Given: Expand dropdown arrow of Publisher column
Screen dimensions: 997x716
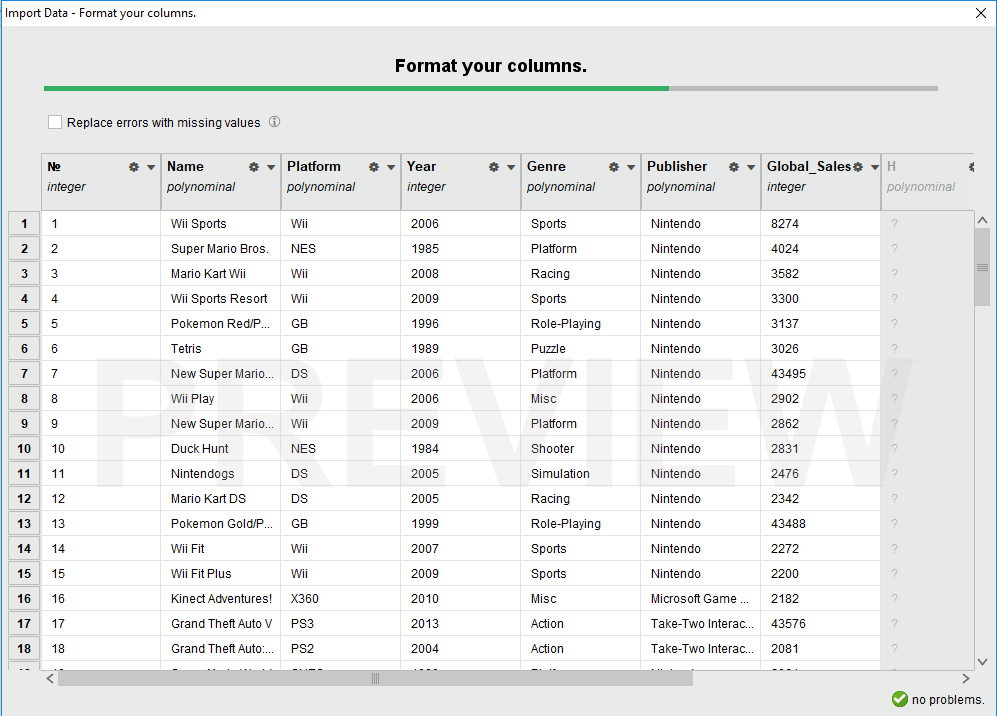Looking at the screenshot, I should [751, 167].
